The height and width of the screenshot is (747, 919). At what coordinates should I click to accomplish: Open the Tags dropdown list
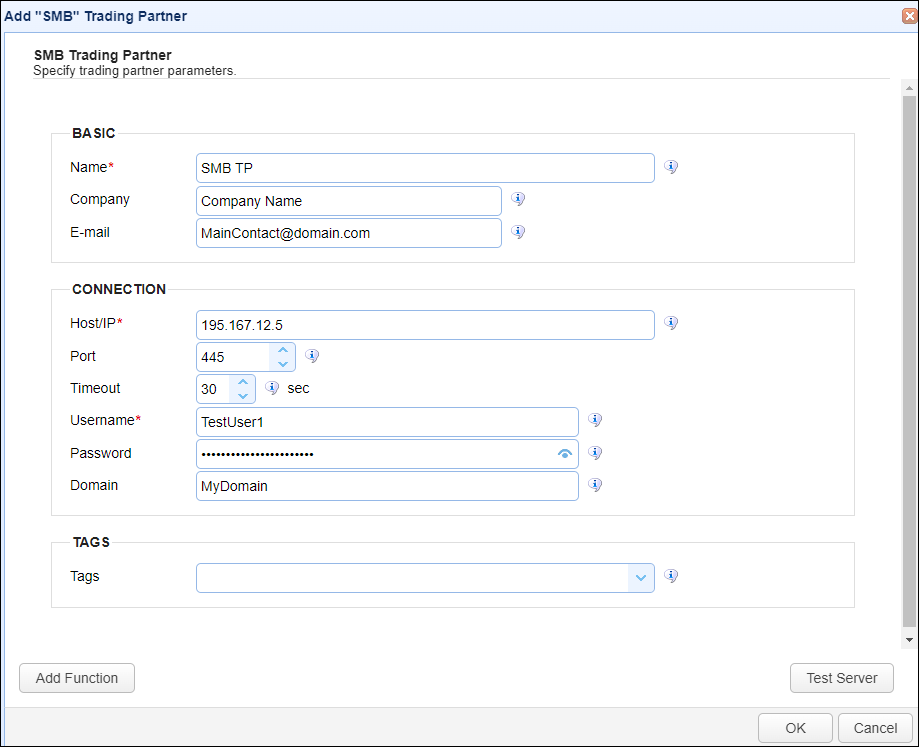641,578
